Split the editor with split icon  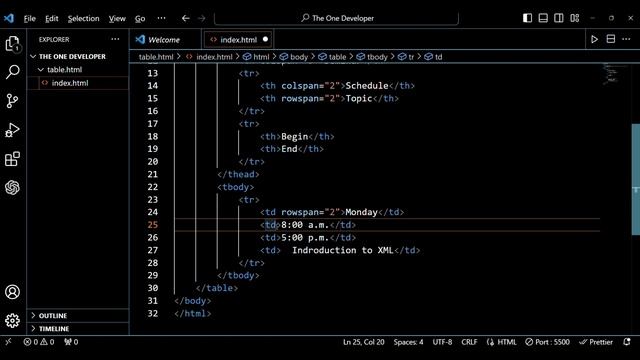point(611,39)
